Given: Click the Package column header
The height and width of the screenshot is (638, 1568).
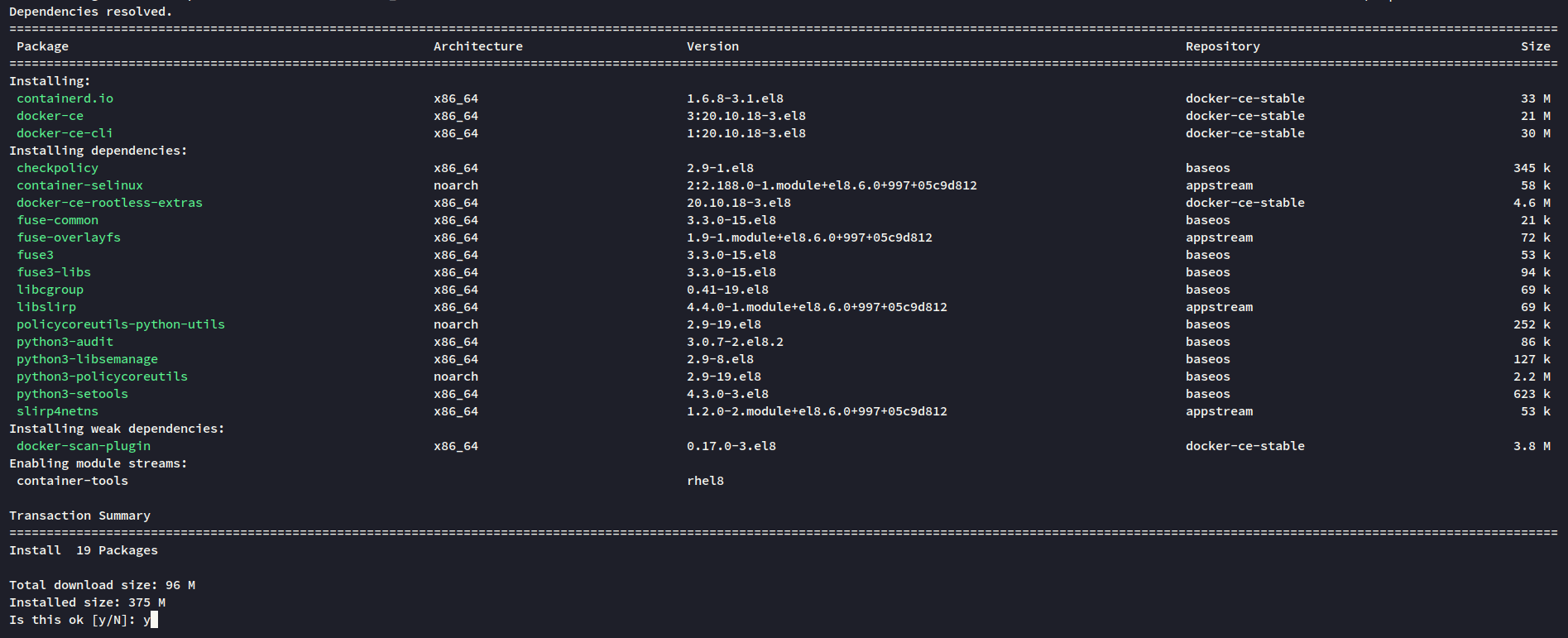Looking at the screenshot, I should tap(43, 46).
